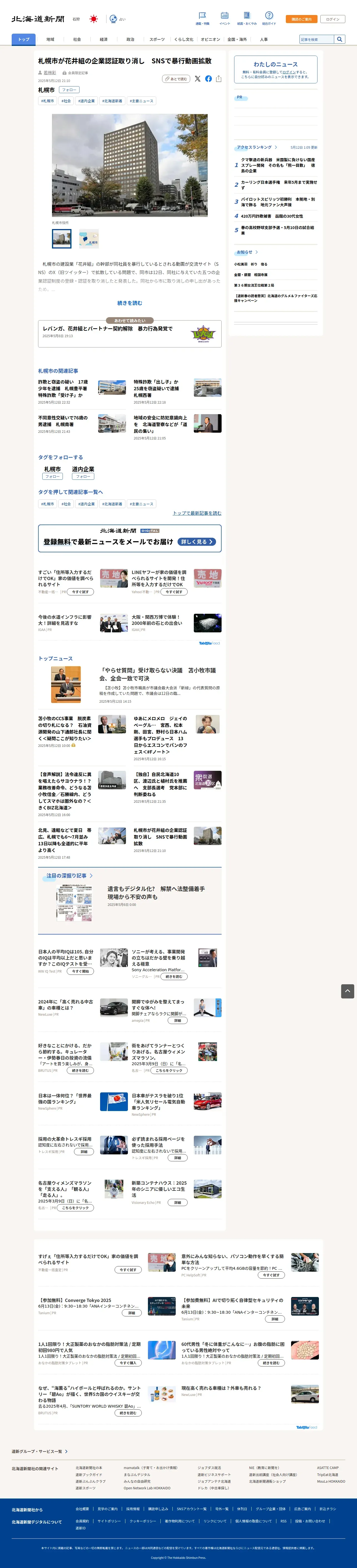This screenshot has height=1568, width=357.
Task: Switch to the 政治 tab
Action: pos(130,39)
